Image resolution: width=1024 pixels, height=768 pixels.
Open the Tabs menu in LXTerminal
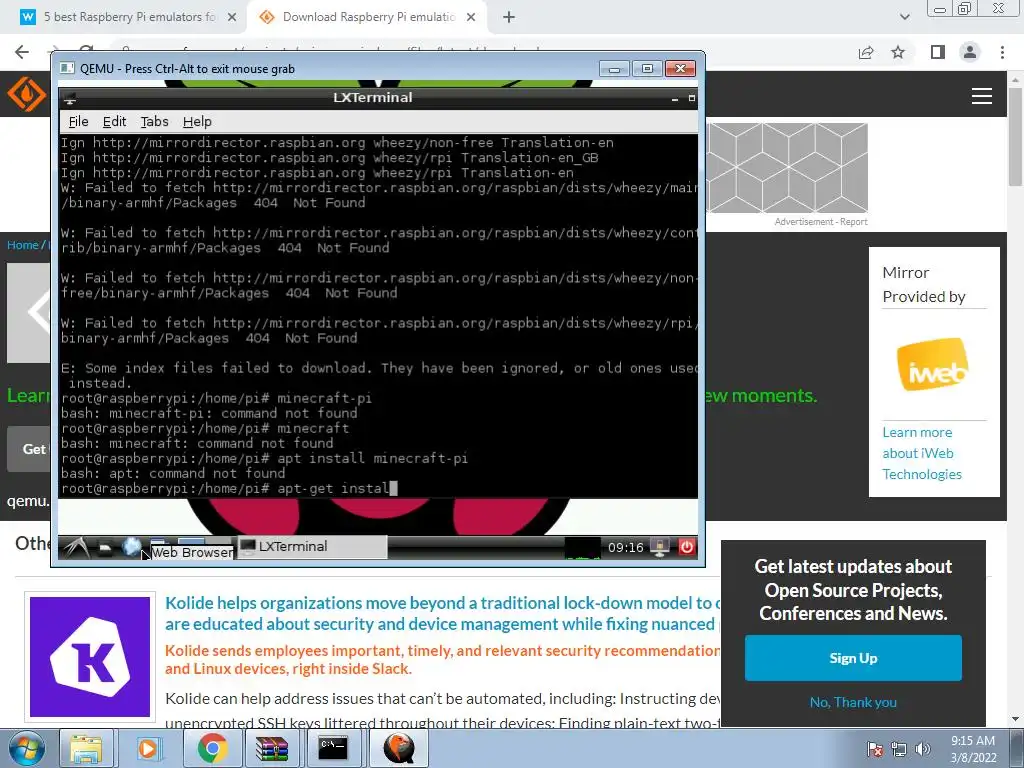point(154,121)
